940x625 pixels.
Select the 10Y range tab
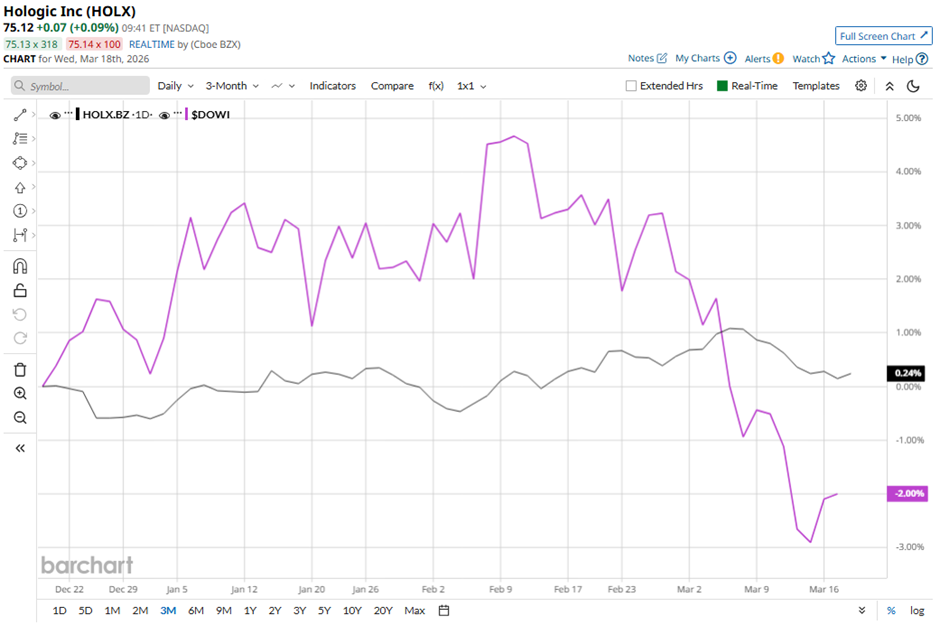(352, 611)
